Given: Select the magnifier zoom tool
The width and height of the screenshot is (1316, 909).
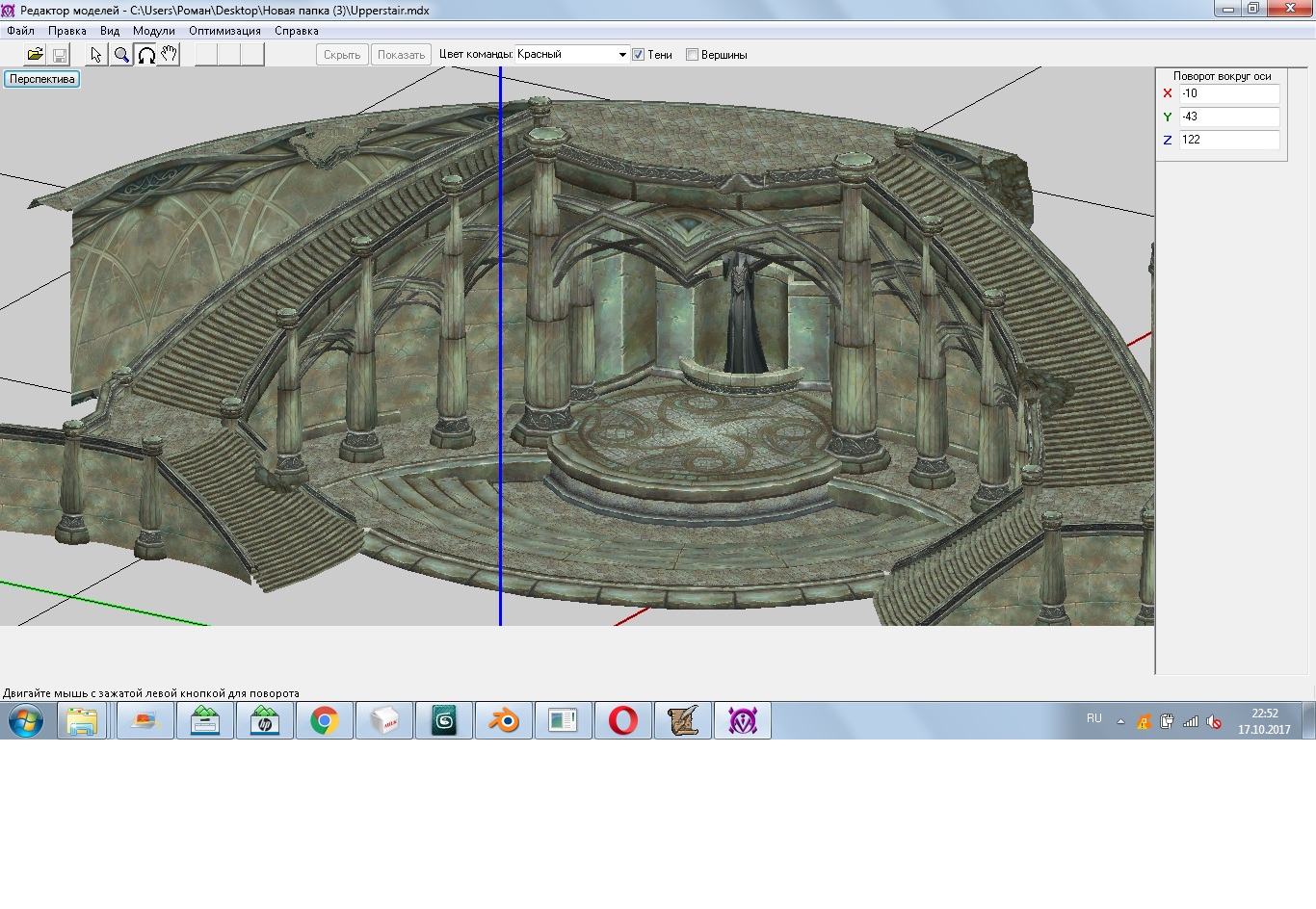Looking at the screenshot, I should point(121,55).
